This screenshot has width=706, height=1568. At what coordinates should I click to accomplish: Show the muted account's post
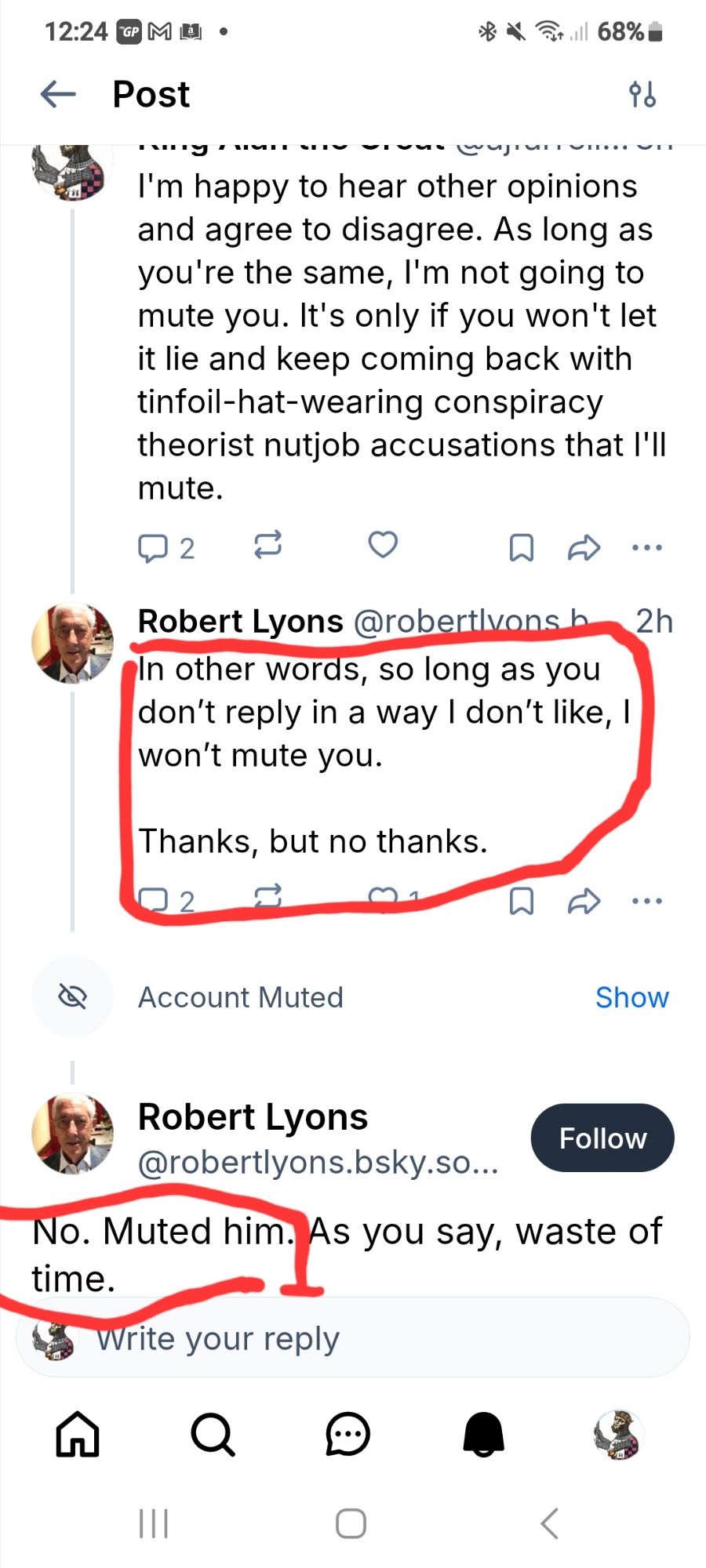(x=631, y=997)
